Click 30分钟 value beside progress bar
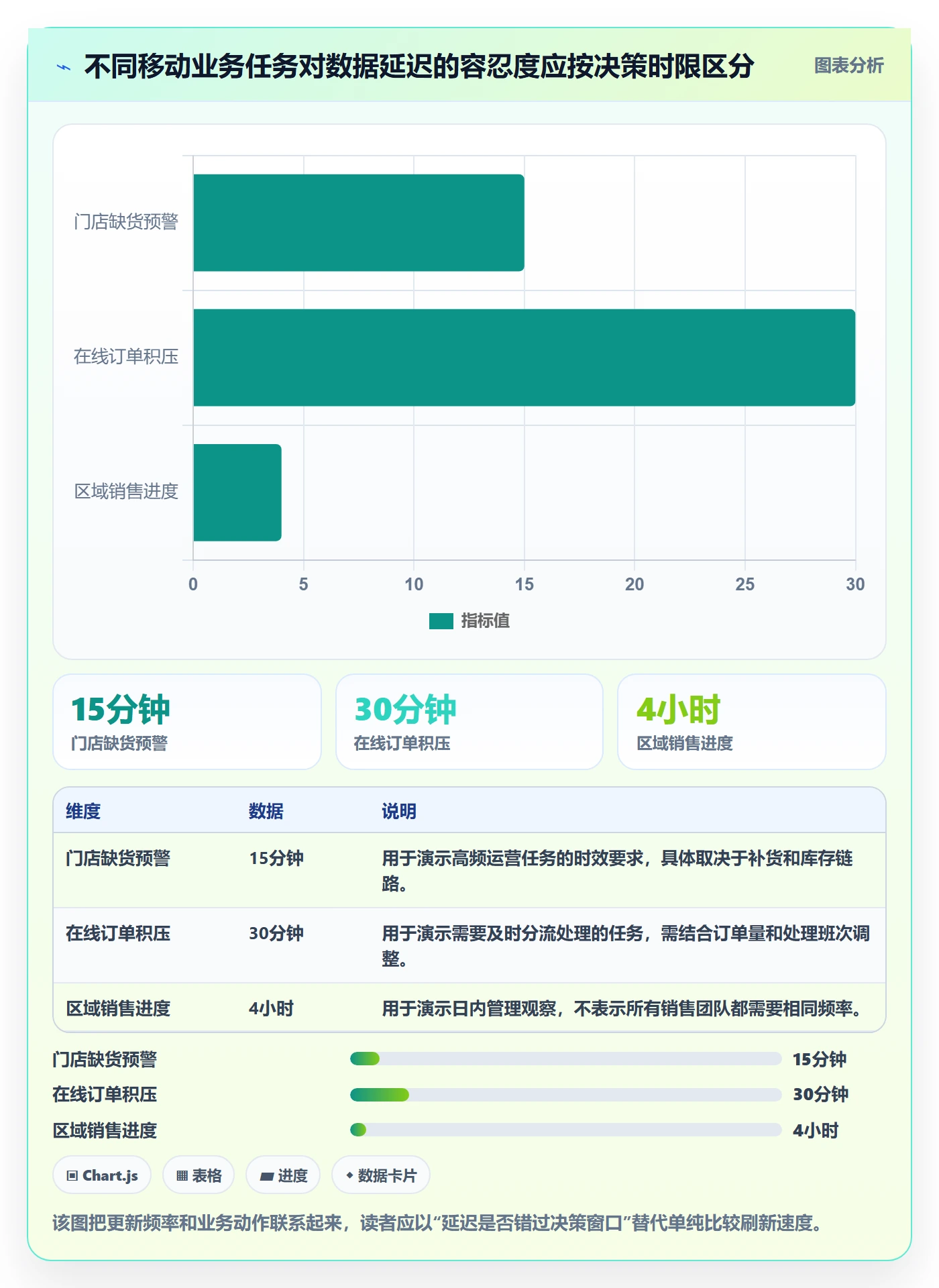The height and width of the screenshot is (1288, 939). tap(820, 1095)
